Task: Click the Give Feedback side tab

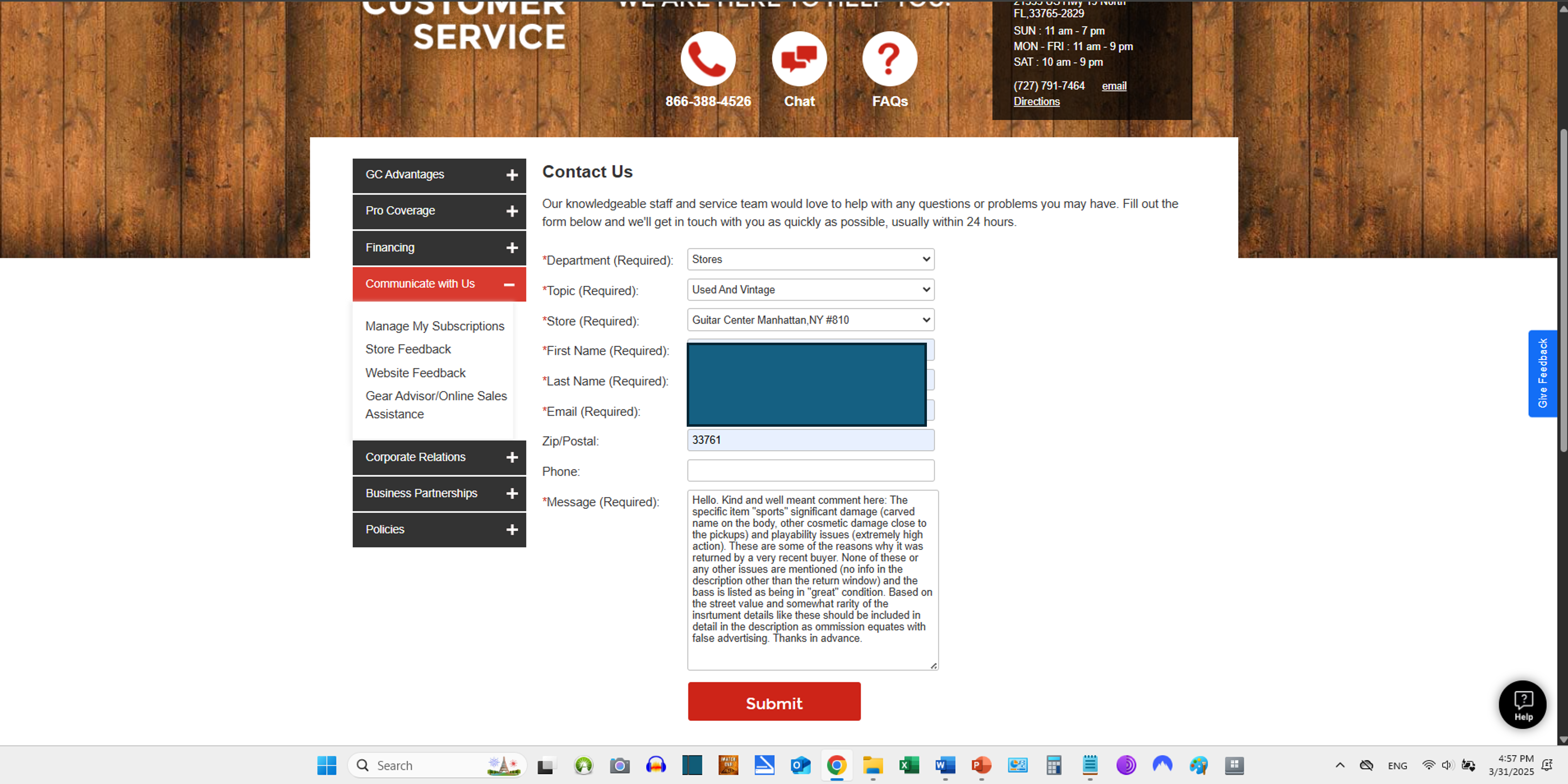Action: (x=1542, y=373)
